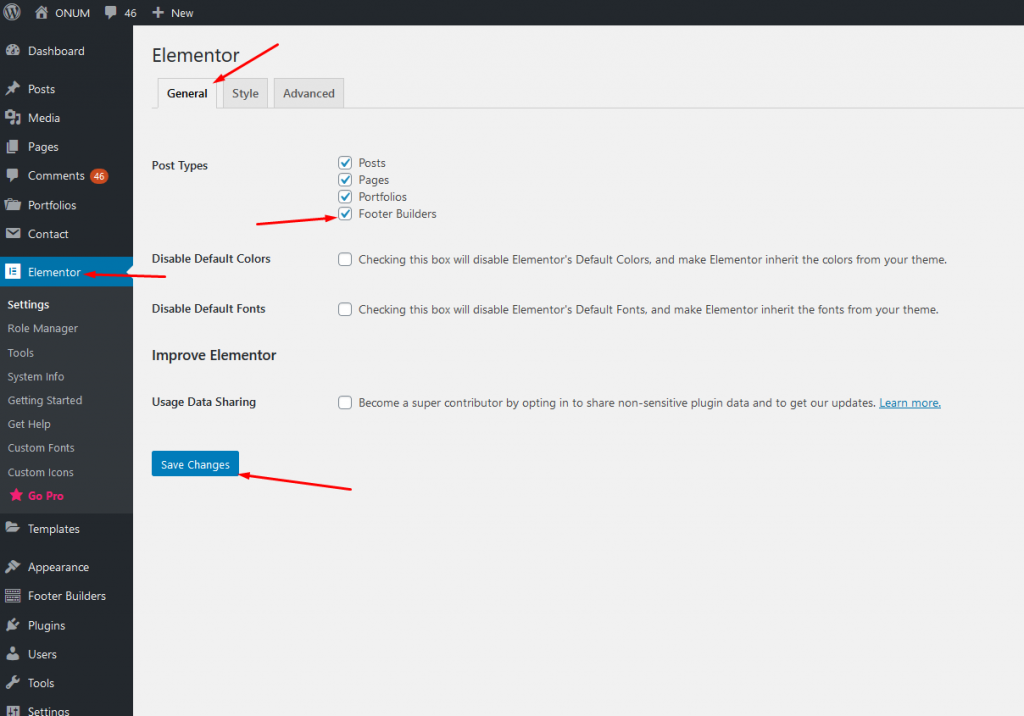Viewport: 1024px width, 716px height.
Task: Click the Contact envelope icon
Action: coord(12,233)
